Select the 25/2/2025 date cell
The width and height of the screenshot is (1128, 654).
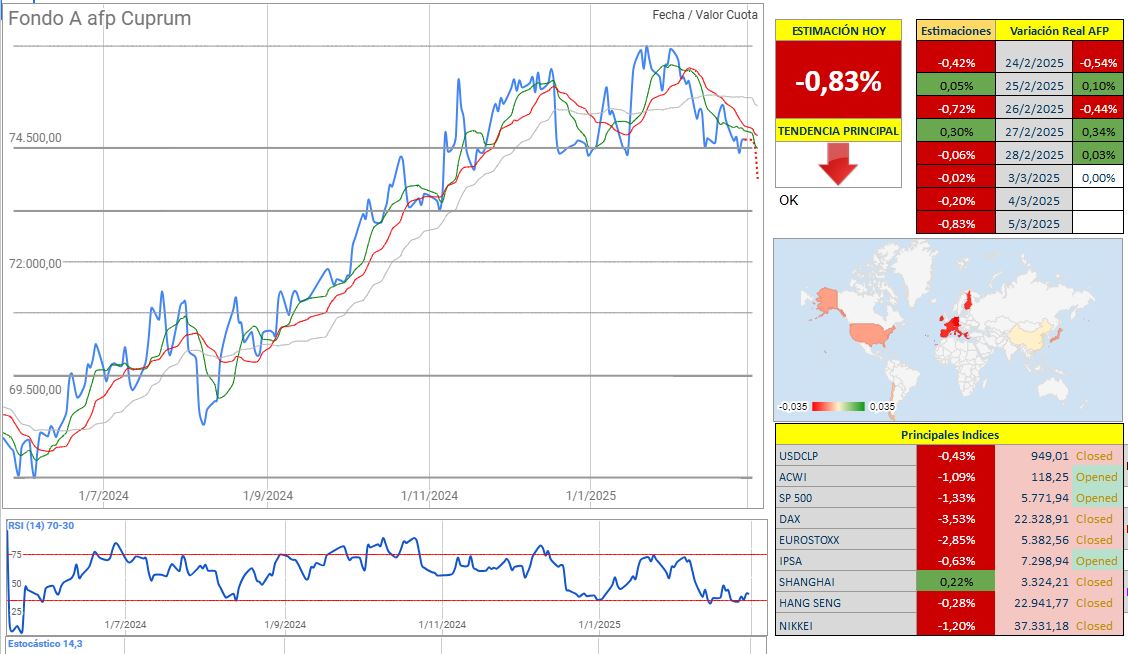(1034, 86)
